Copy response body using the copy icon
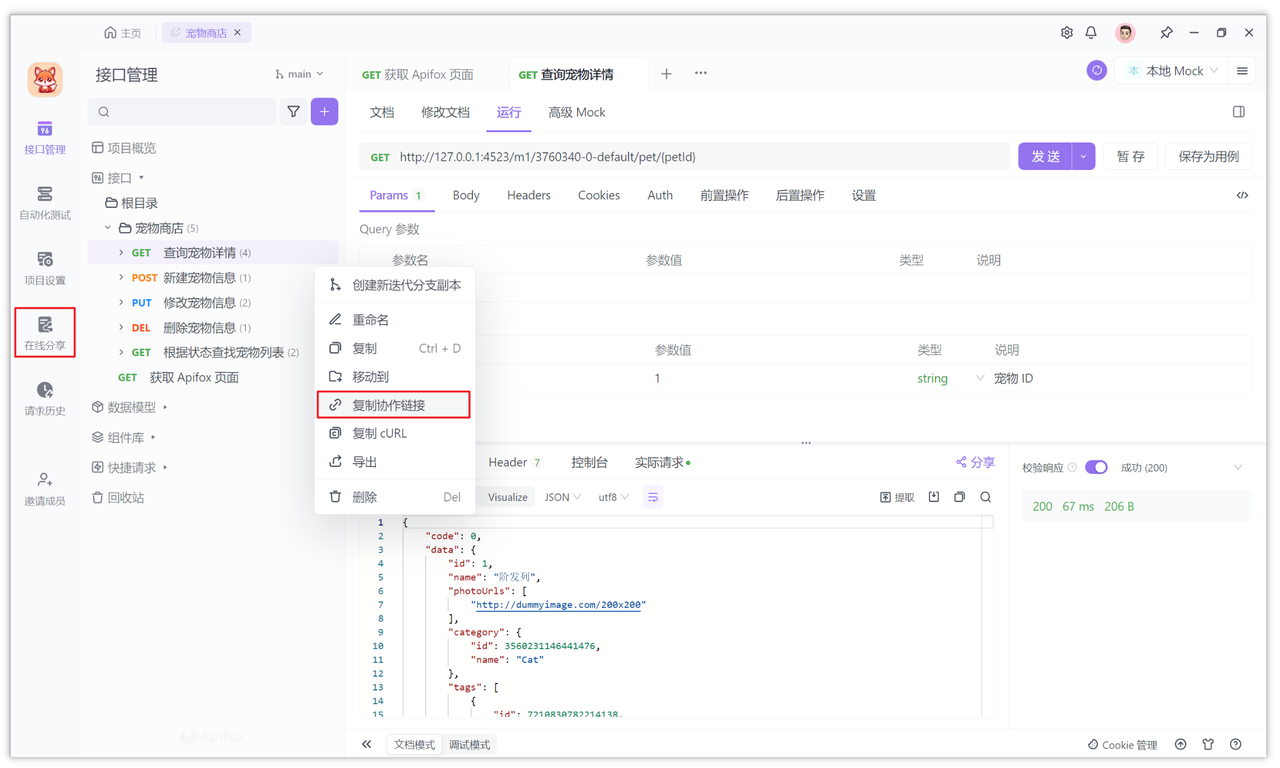 pos(959,496)
